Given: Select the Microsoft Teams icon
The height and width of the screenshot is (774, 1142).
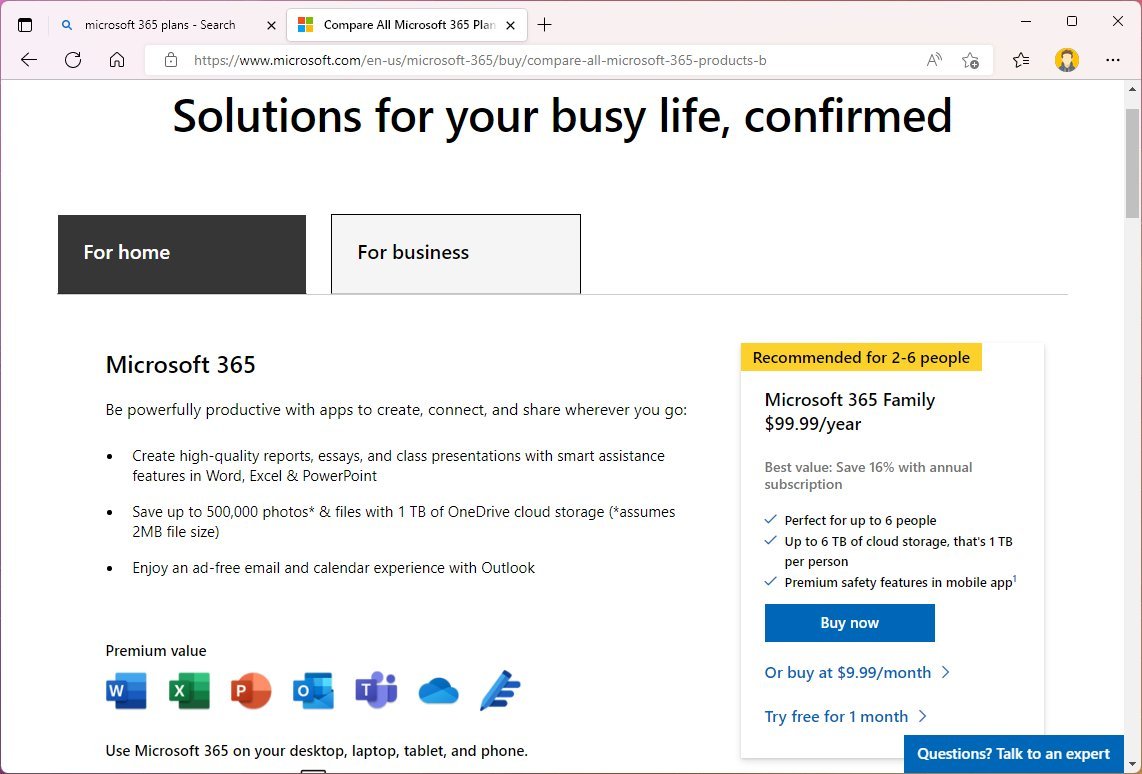Looking at the screenshot, I should (x=376, y=690).
